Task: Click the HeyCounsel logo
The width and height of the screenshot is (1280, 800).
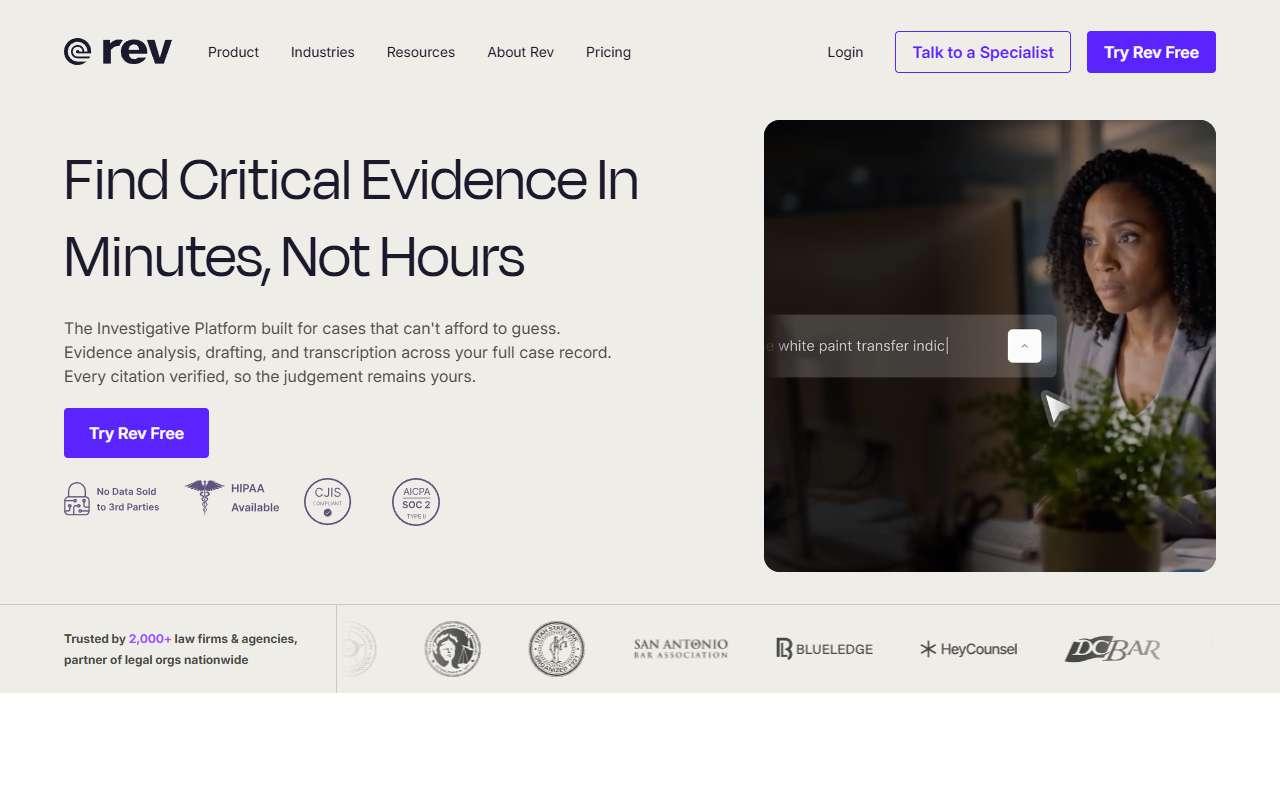Action: [x=968, y=649]
